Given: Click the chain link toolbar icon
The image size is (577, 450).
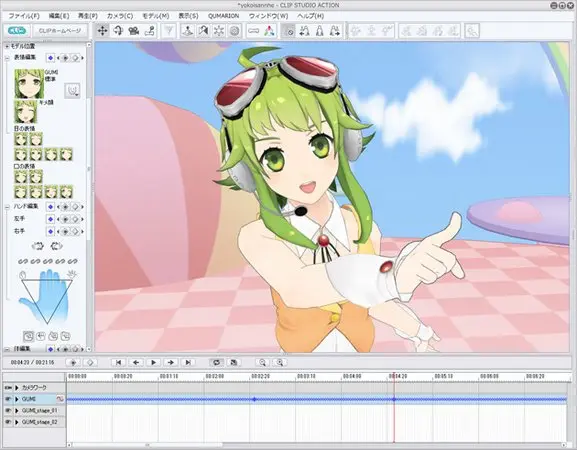Looking at the screenshot, I should [253, 31].
